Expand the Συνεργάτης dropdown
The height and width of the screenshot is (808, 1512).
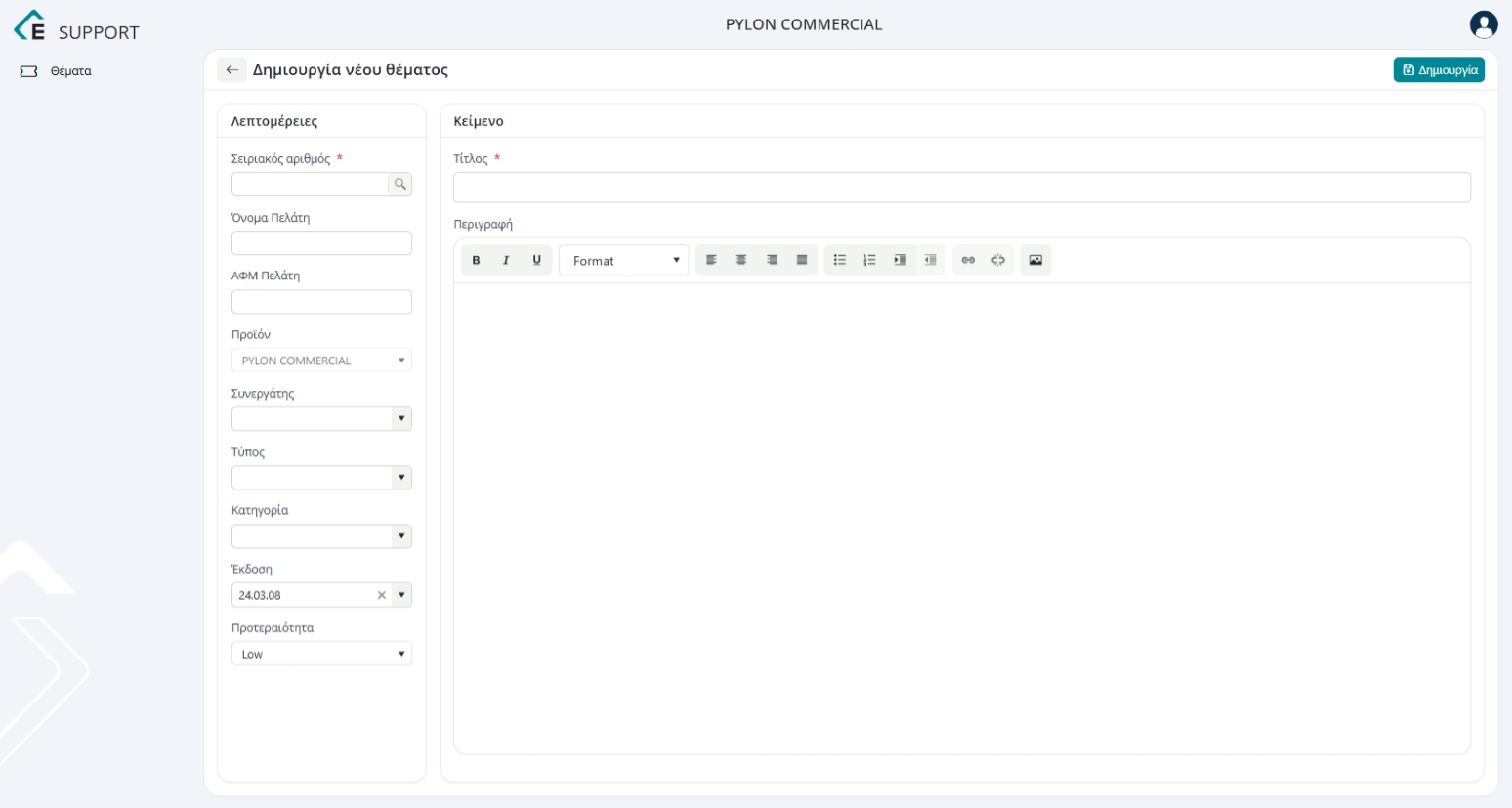click(400, 419)
